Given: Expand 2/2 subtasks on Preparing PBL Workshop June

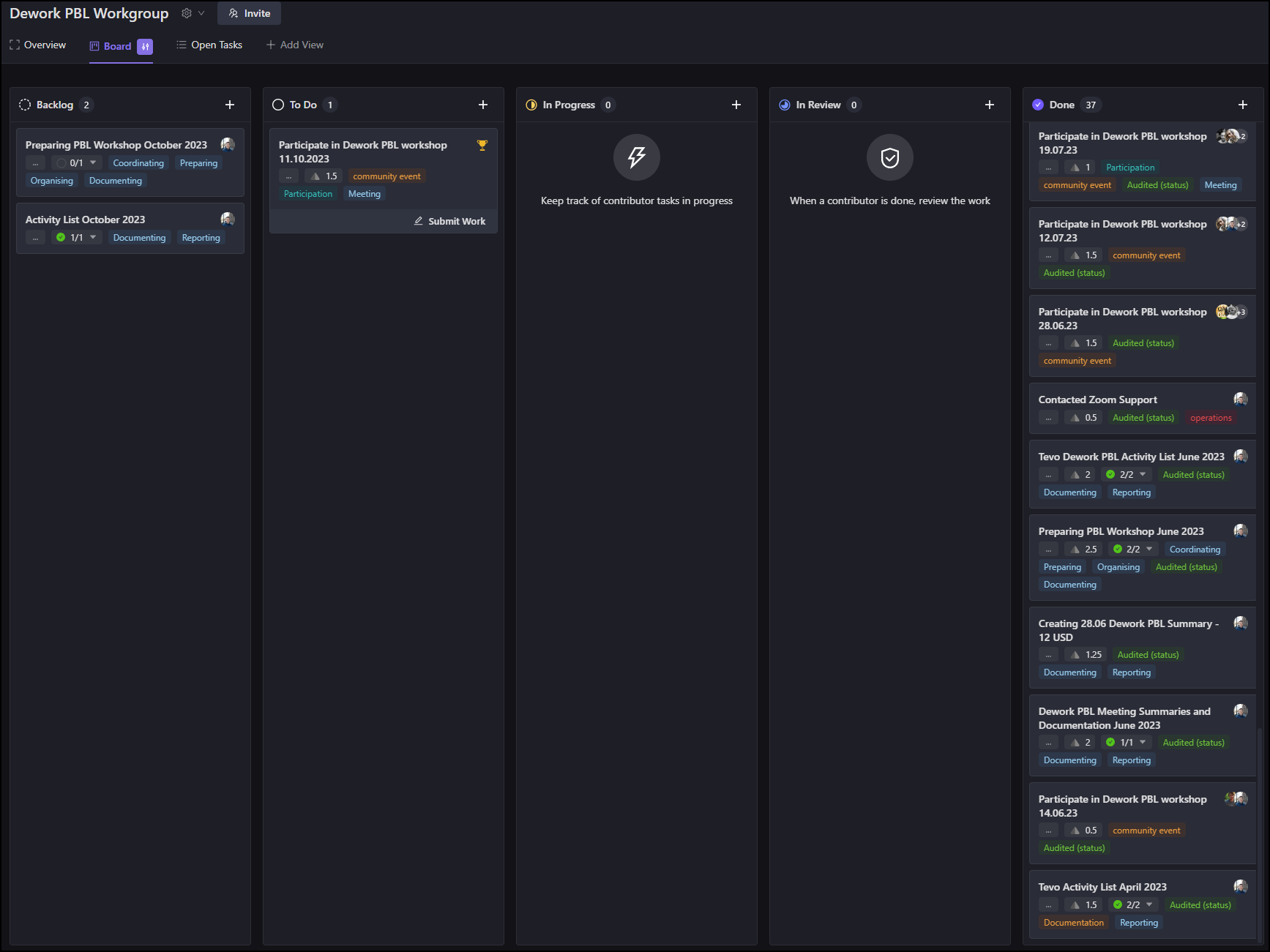Looking at the screenshot, I should click(1133, 550).
